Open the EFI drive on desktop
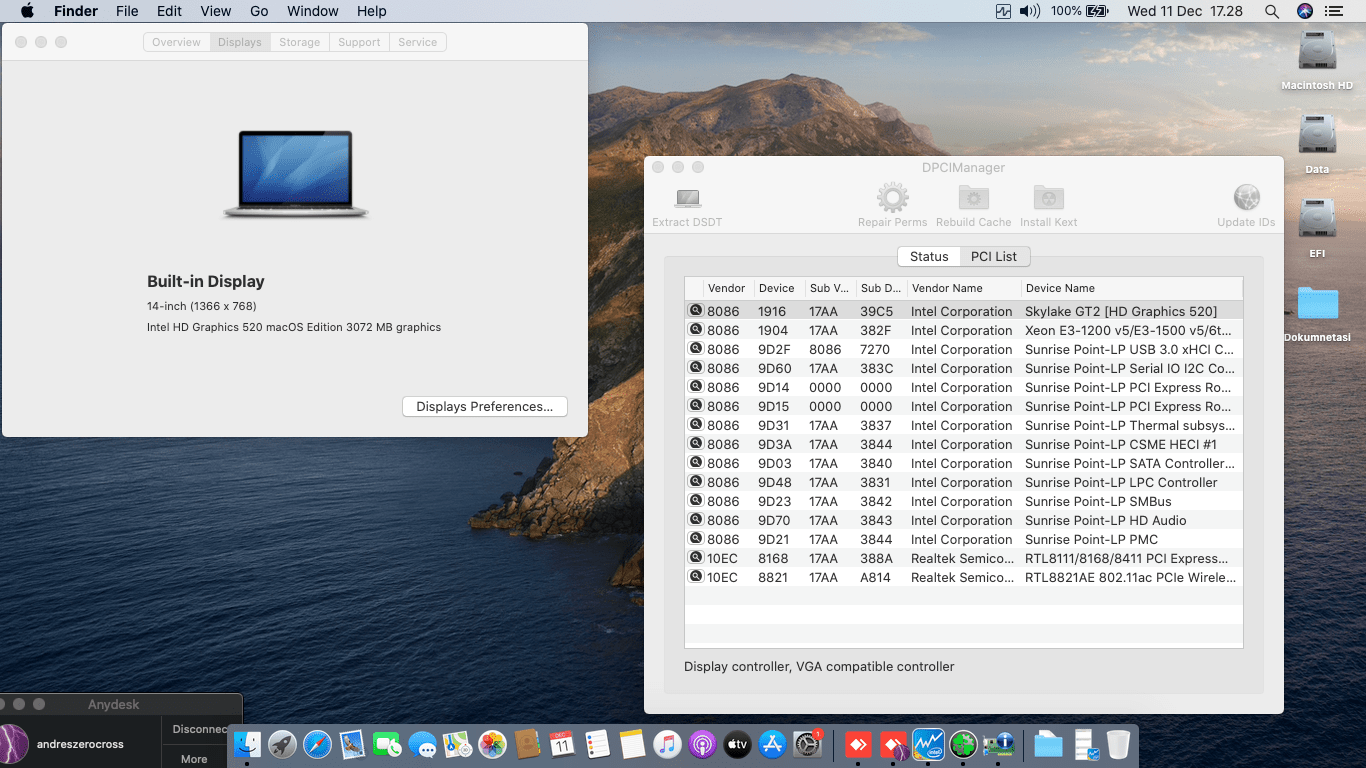Image resolution: width=1366 pixels, height=768 pixels. pyautogui.click(x=1317, y=219)
